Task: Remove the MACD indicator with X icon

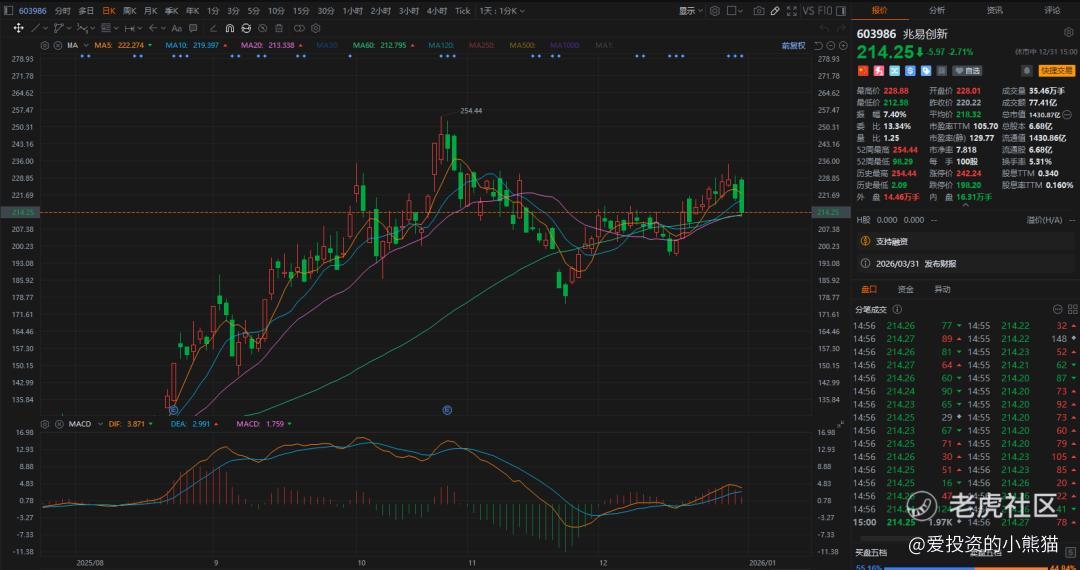Action: click(x=58, y=424)
